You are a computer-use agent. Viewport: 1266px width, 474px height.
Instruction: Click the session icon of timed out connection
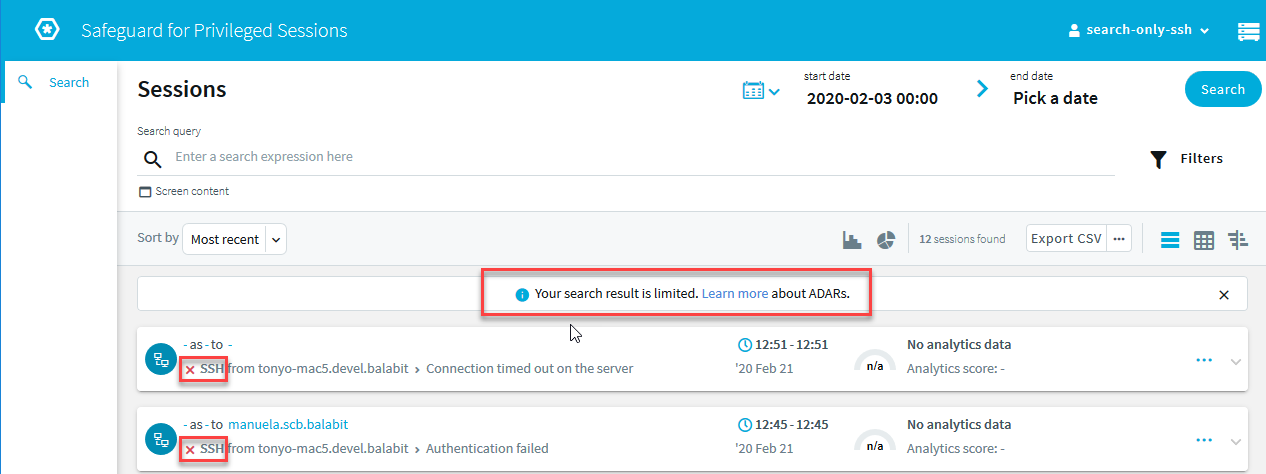coord(160,358)
